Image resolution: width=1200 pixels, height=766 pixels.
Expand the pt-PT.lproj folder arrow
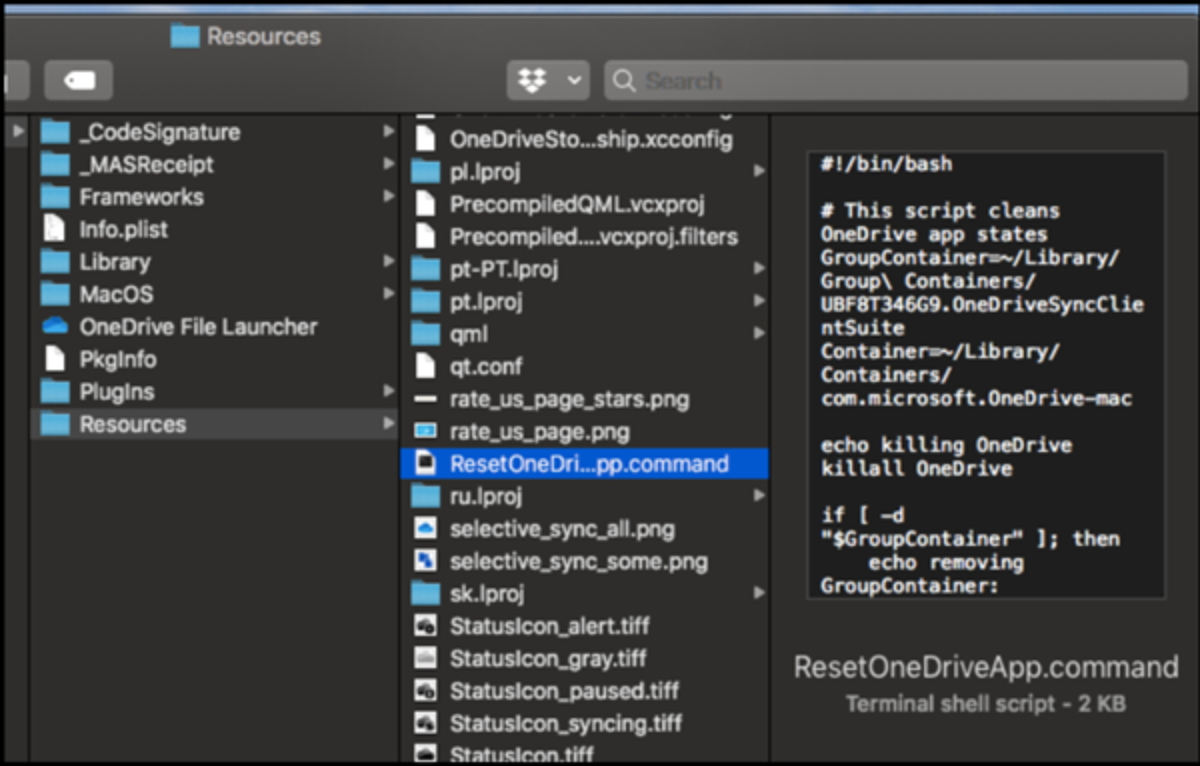click(759, 269)
